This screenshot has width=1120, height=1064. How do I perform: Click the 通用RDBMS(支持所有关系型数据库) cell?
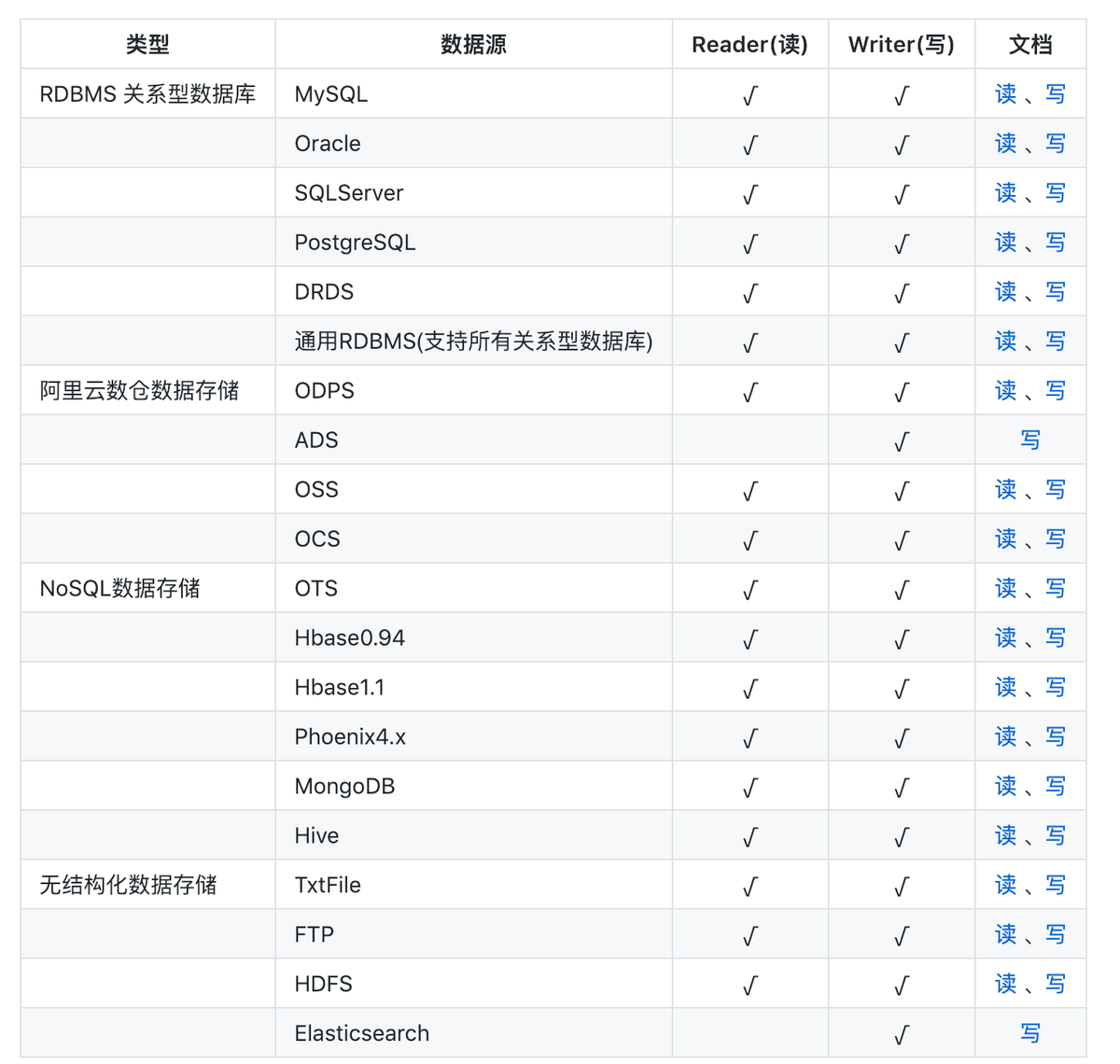(x=474, y=342)
